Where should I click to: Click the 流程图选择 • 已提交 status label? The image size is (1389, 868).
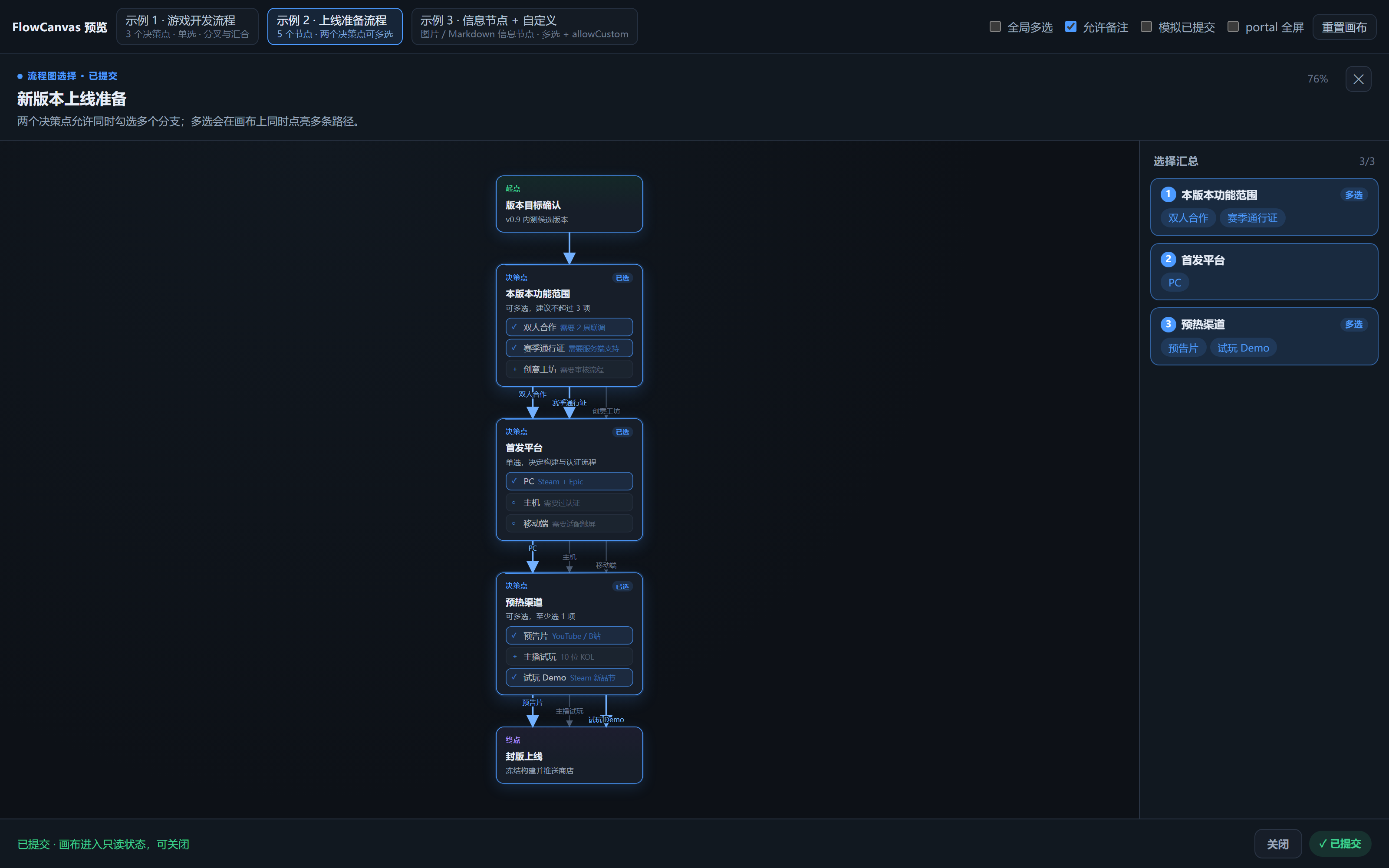click(67, 76)
